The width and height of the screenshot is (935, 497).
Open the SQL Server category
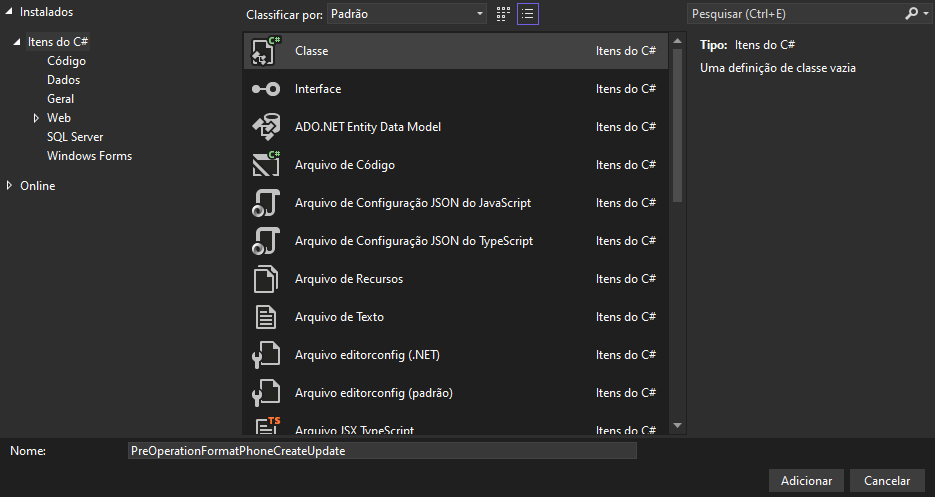pyautogui.click(x=75, y=137)
